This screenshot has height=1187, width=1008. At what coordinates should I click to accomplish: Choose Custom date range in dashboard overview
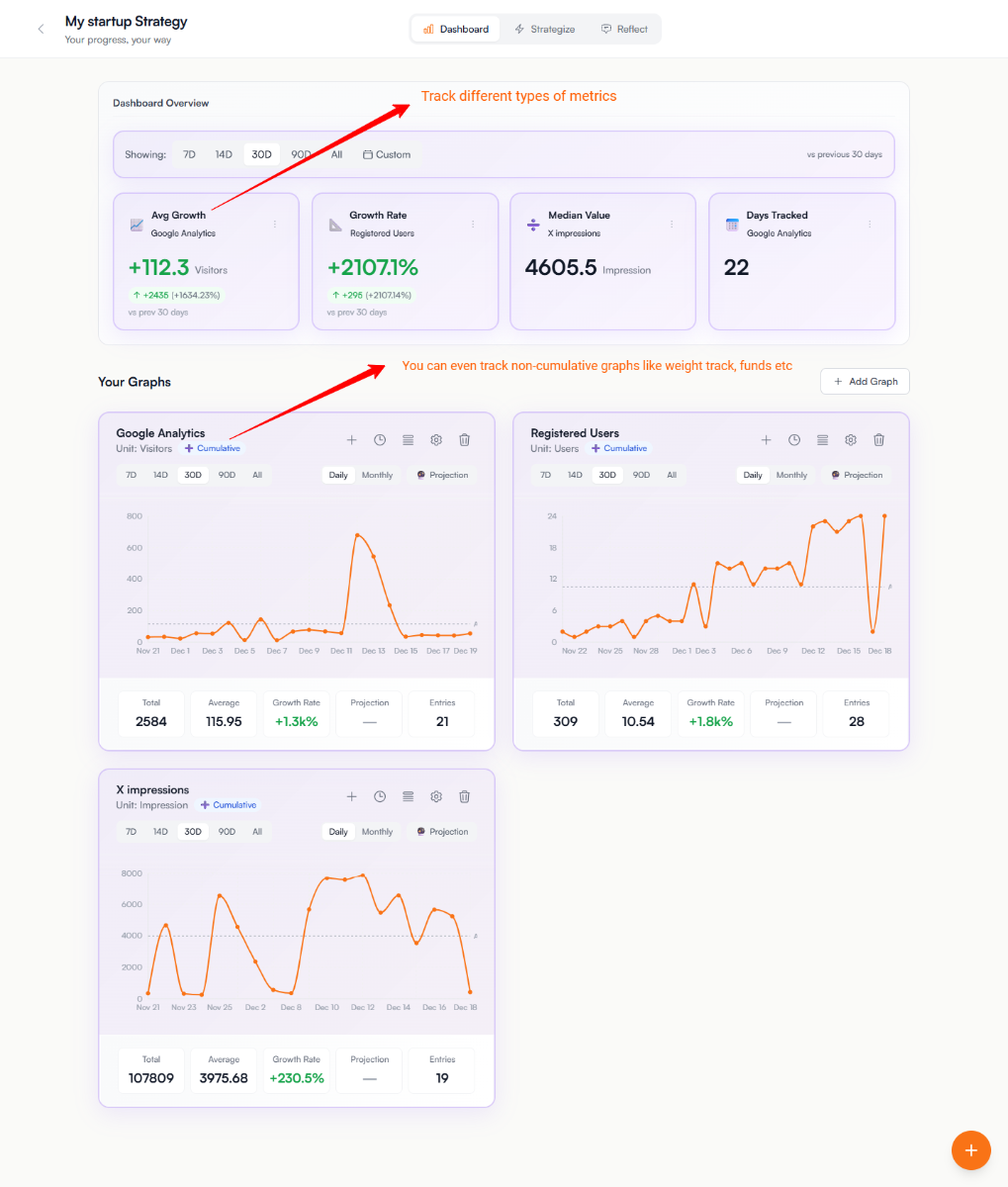pyautogui.click(x=387, y=154)
